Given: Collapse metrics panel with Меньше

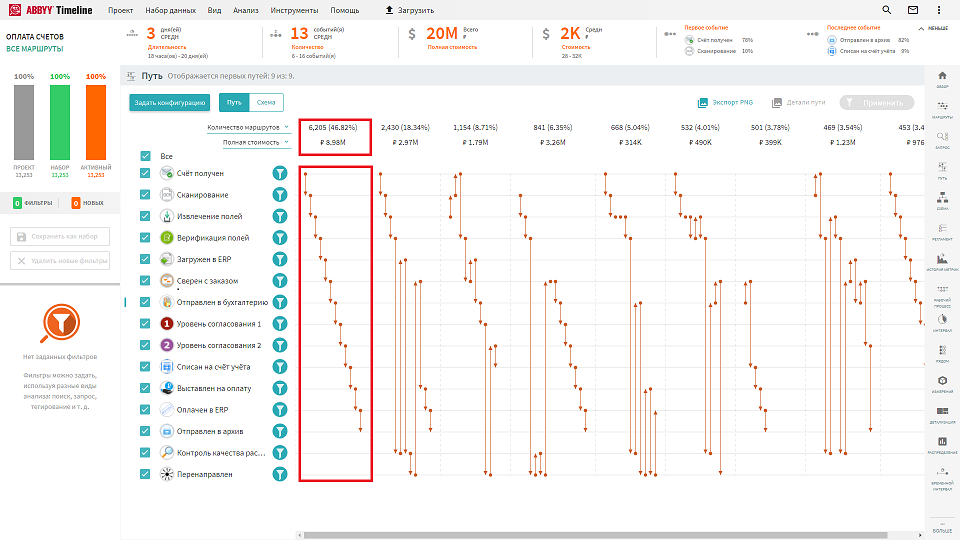Looking at the screenshot, I should (933, 28).
